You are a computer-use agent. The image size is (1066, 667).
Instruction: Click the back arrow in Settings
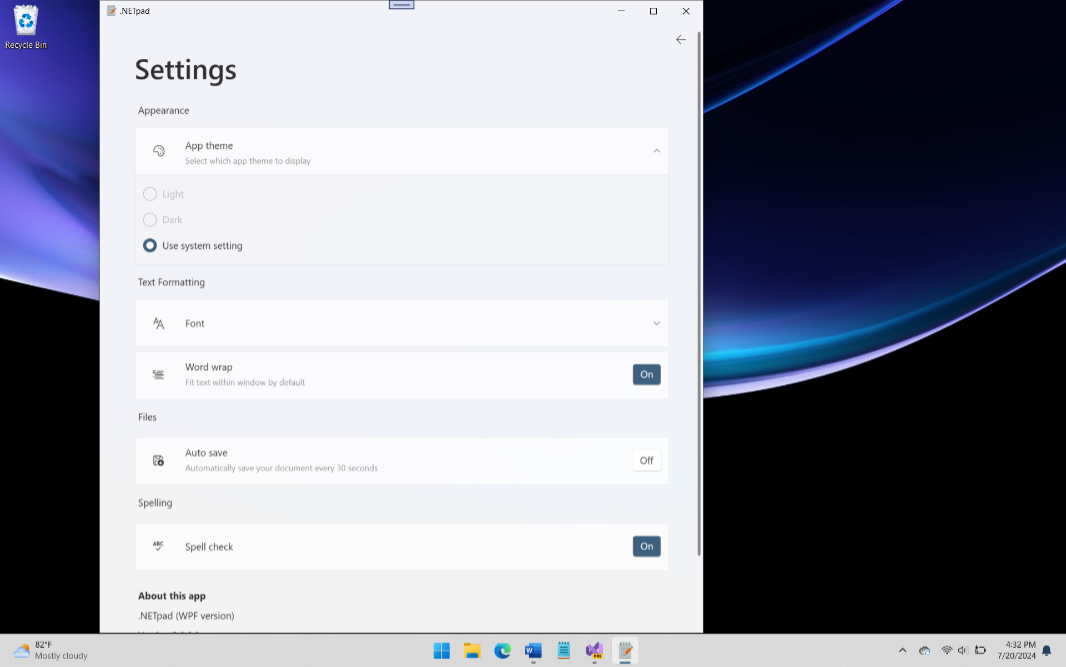pos(681,39)
